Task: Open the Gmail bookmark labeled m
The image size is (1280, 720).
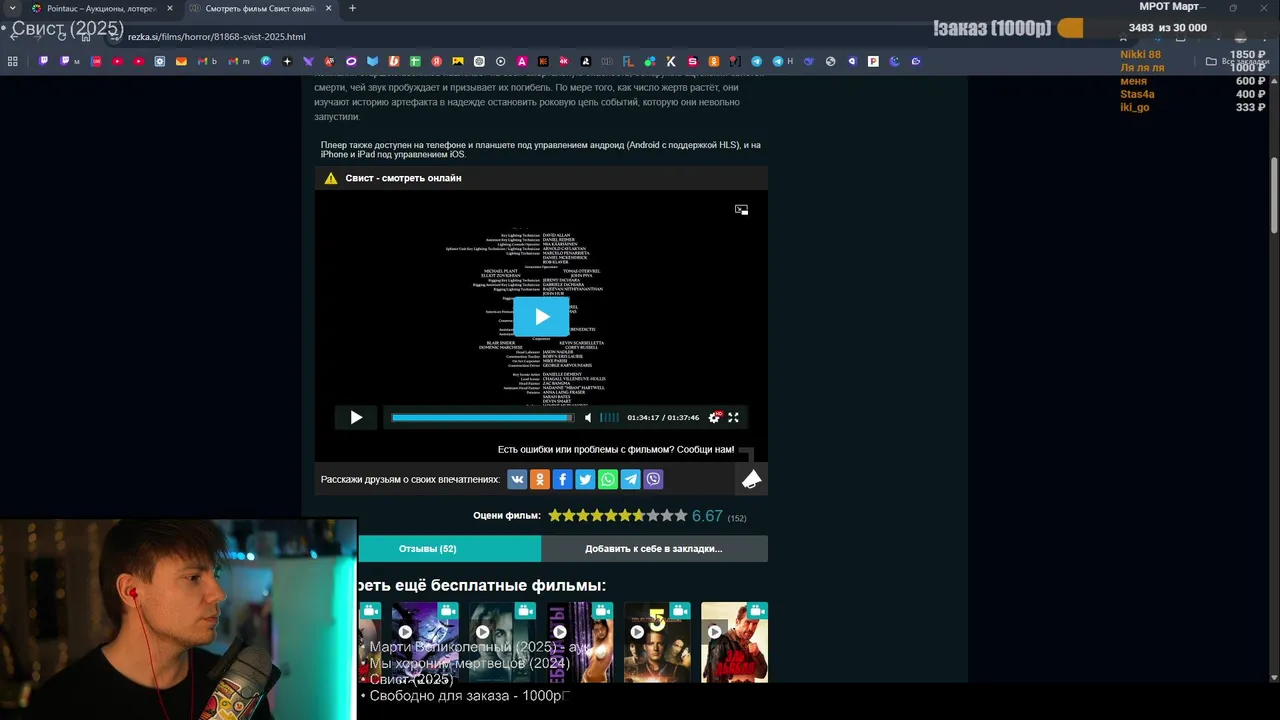Action: pos(240,61)
